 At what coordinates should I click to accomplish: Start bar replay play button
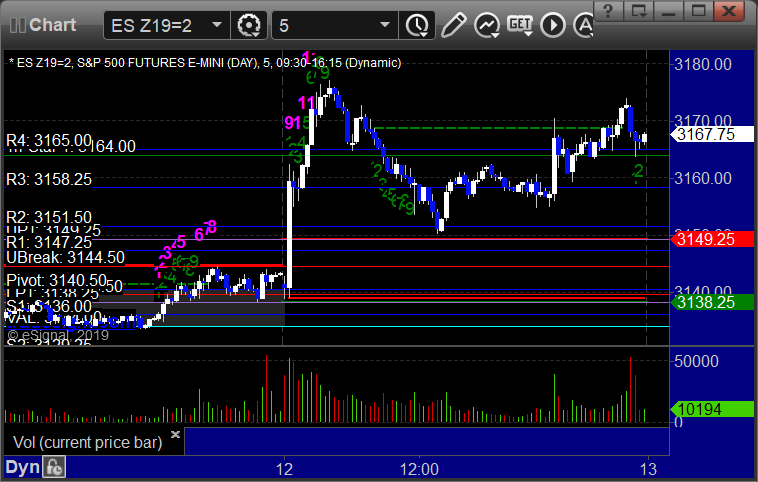tap(553, 25)
